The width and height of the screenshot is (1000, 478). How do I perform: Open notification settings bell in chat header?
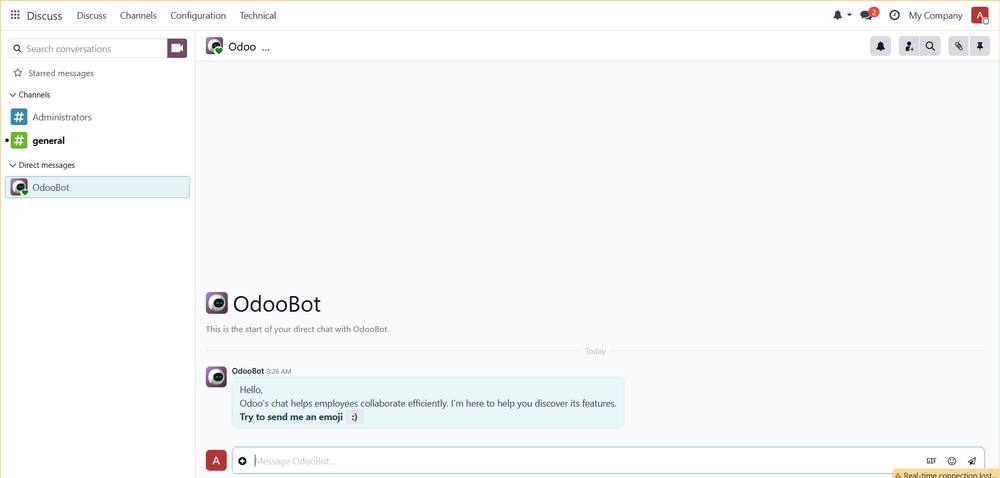click(881, 46)
